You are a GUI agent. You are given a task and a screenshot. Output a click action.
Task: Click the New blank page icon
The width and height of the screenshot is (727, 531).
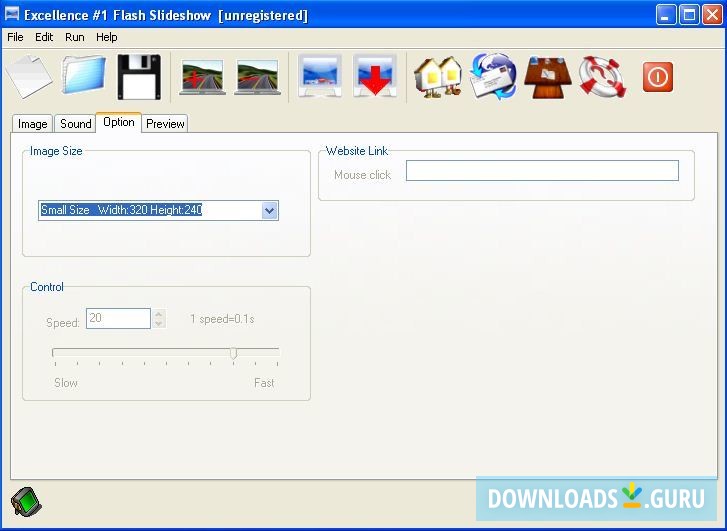coord(29,77)
